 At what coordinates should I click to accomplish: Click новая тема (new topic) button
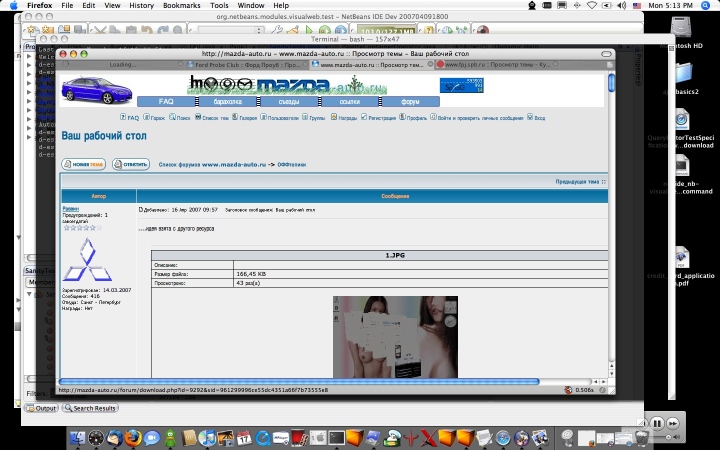84,164
